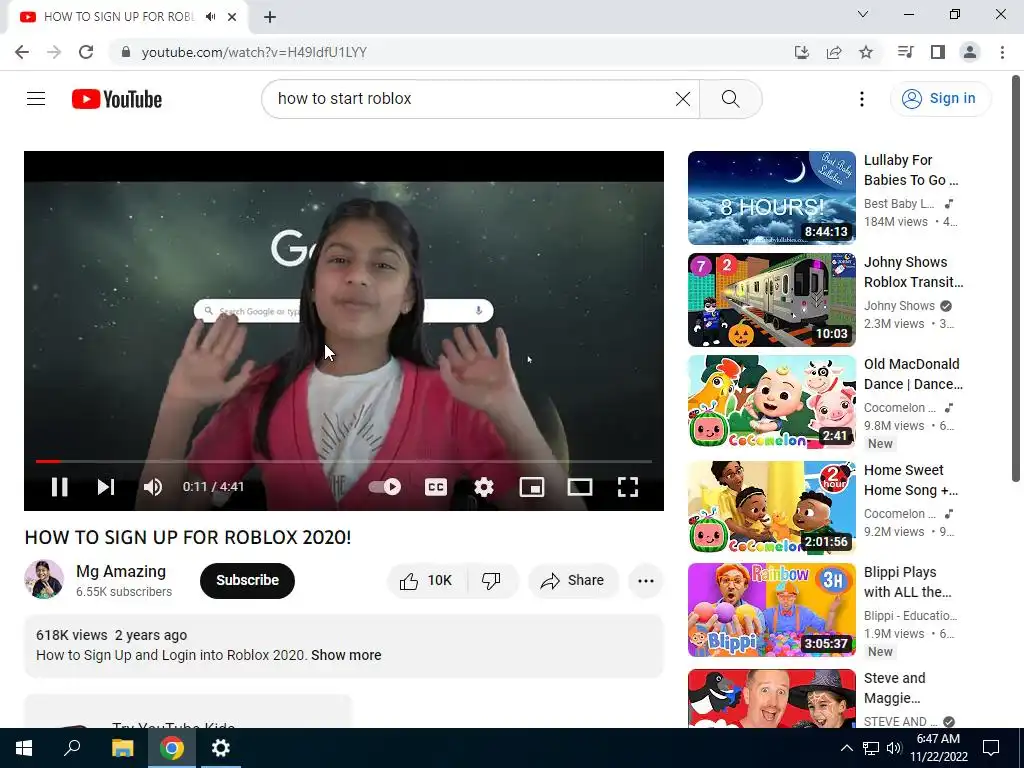Screen dimensions: 1024x768
Task: Reload the current page
Action: (86, 52)
